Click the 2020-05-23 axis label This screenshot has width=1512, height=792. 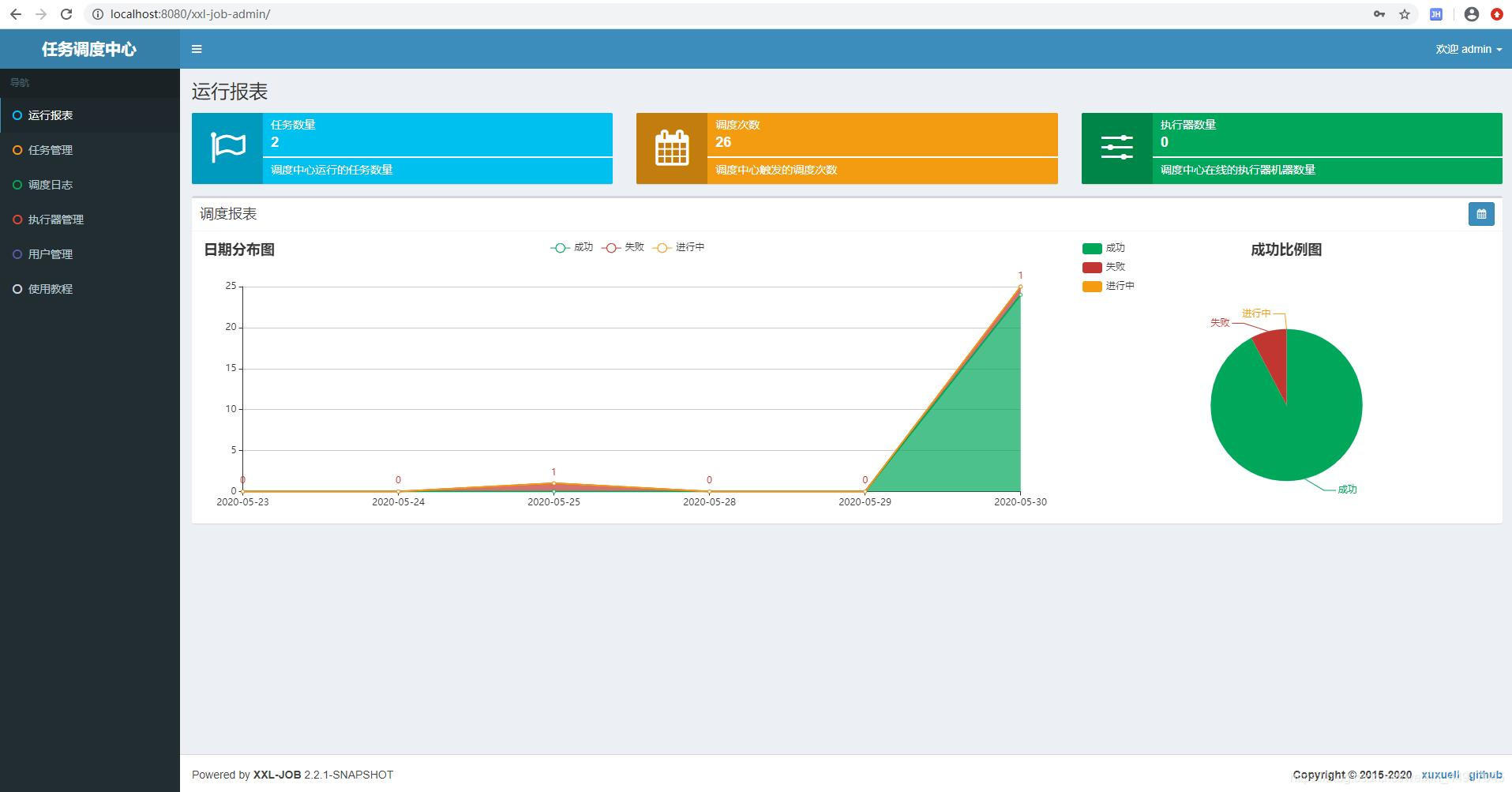(x=242, y=502)
